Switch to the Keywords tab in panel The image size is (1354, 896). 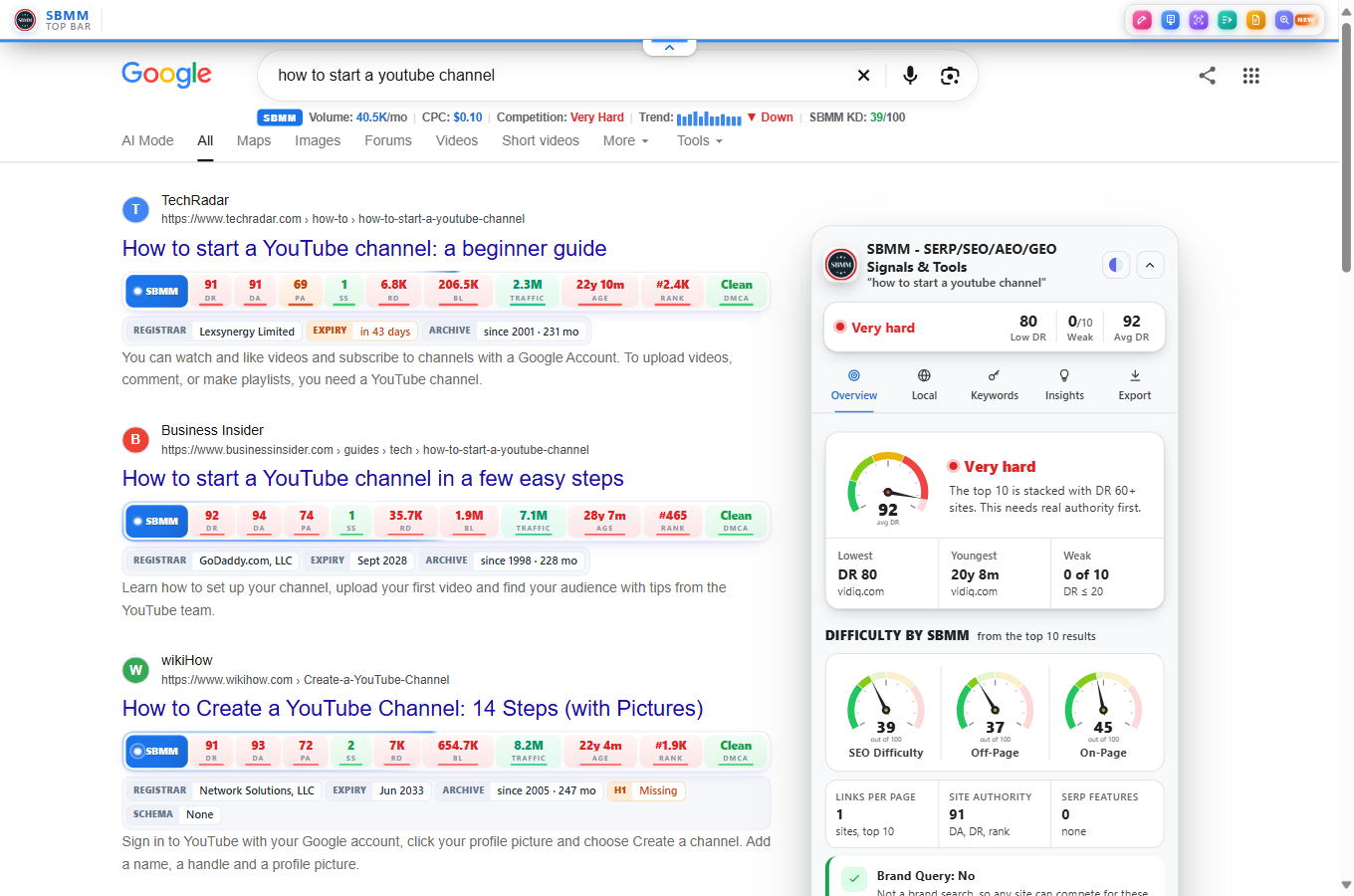[x=995, y=384]
